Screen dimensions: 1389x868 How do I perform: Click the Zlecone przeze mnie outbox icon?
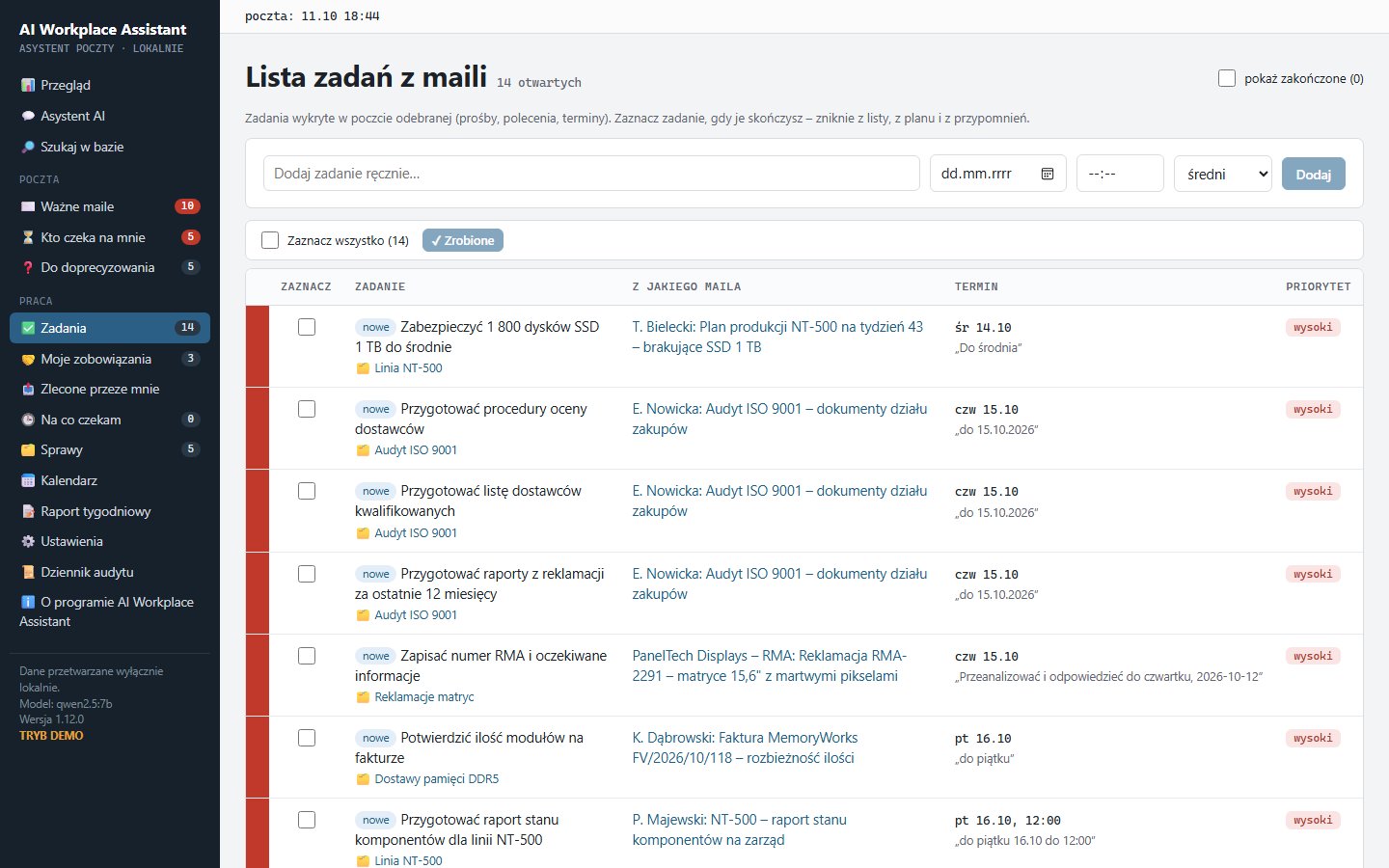(28, 390)
